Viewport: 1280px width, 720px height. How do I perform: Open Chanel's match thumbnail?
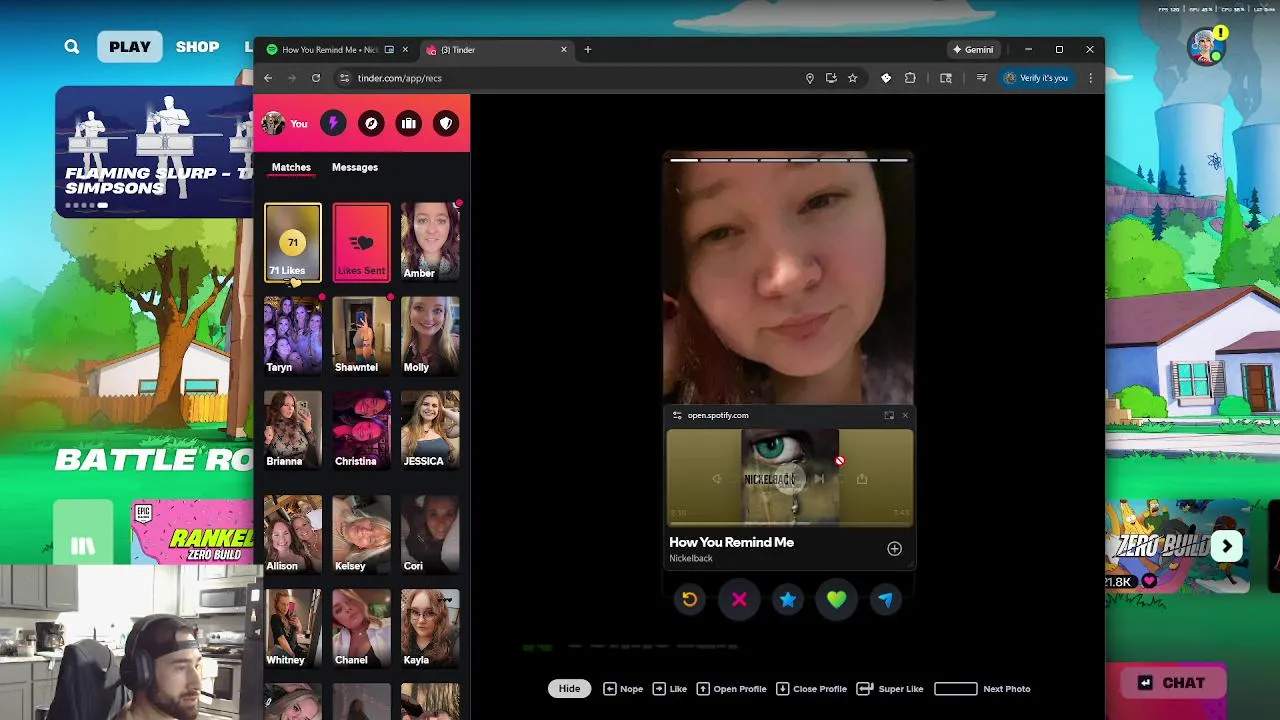tap(361, 628)
